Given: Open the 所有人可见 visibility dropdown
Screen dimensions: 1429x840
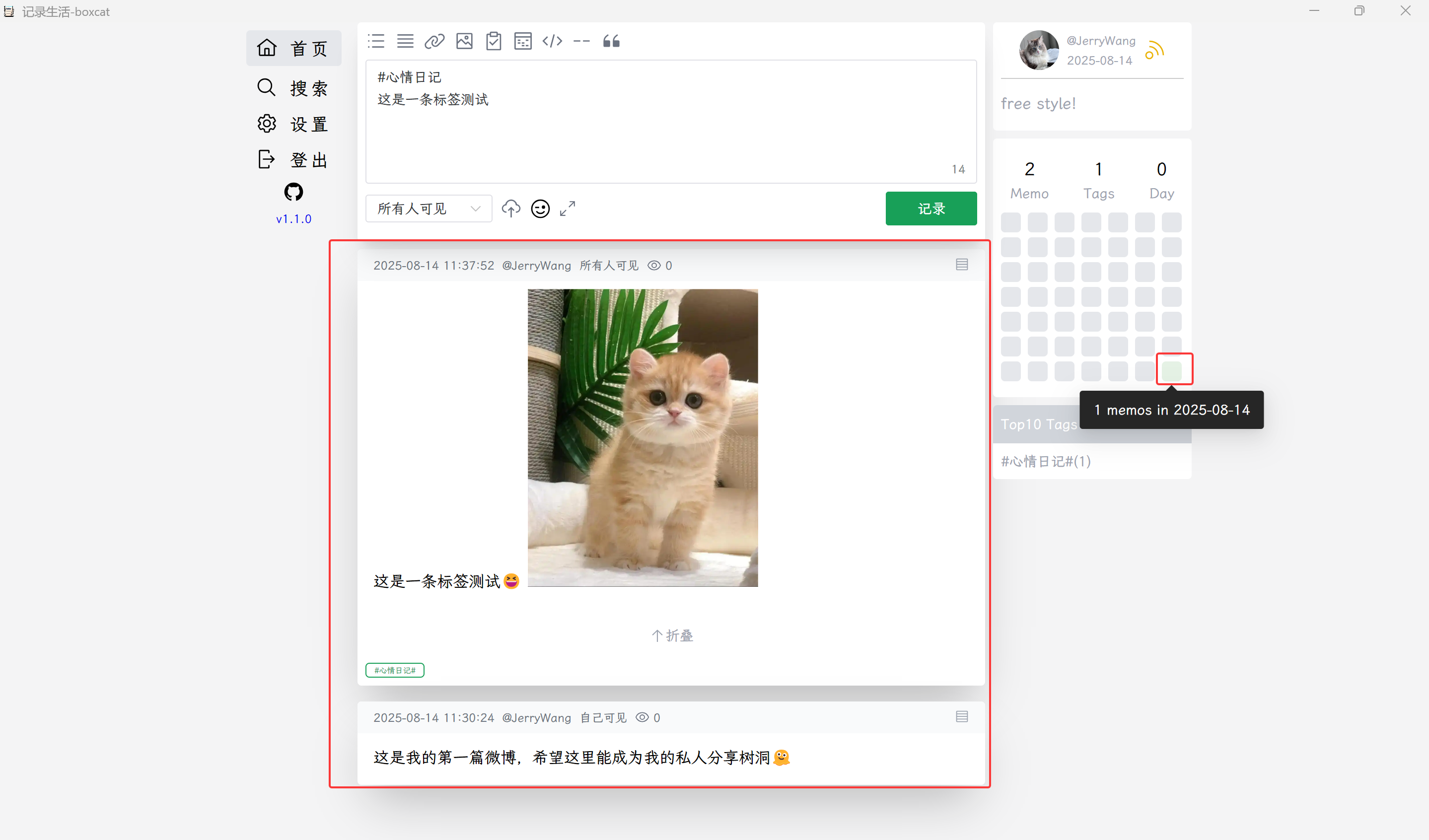Looking at the screenshot, I should pos(429,209).
